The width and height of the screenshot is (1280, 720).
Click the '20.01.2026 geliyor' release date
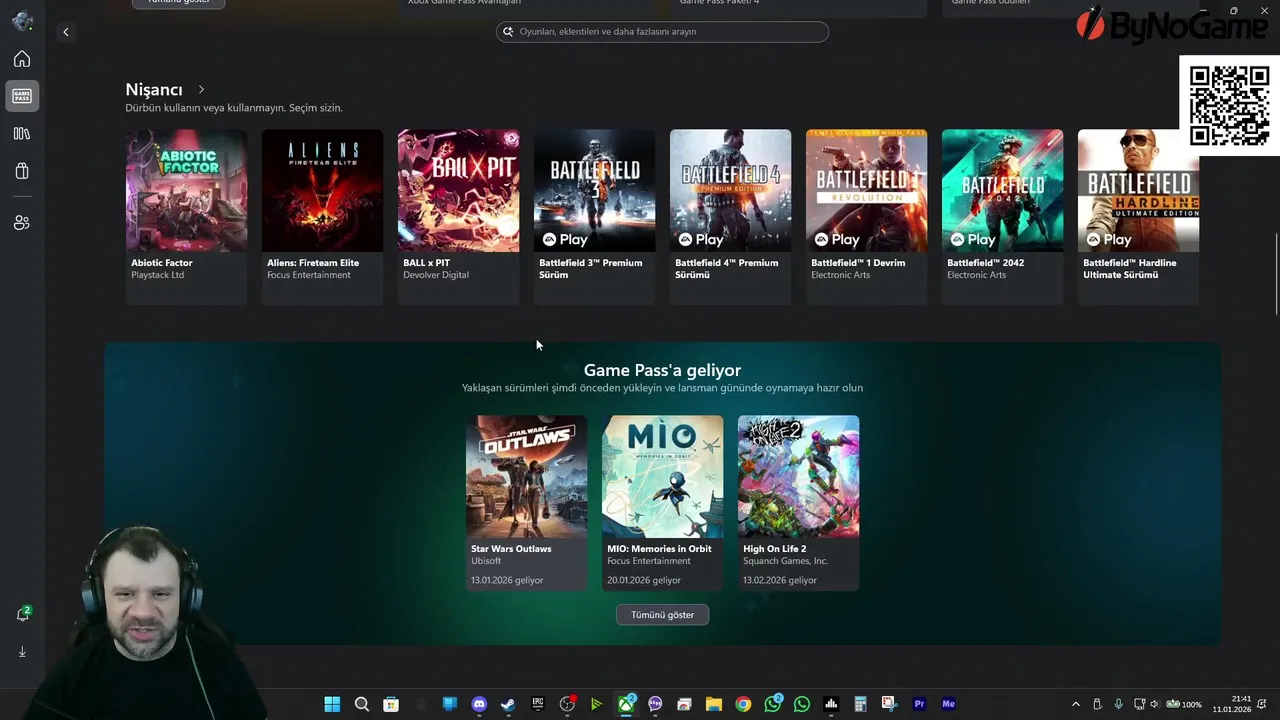point(644,580)
